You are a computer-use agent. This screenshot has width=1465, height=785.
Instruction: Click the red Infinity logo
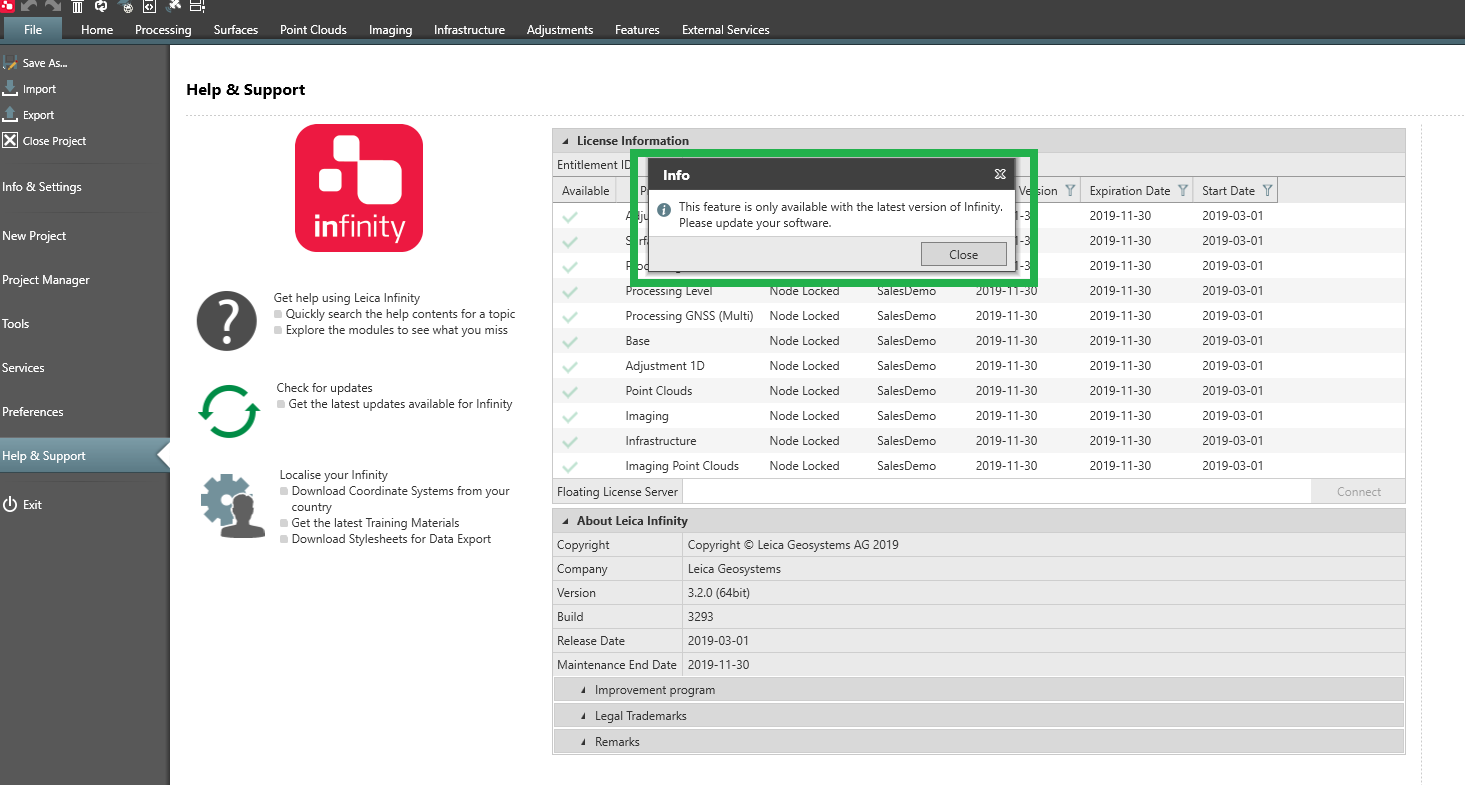click(359, 188)
